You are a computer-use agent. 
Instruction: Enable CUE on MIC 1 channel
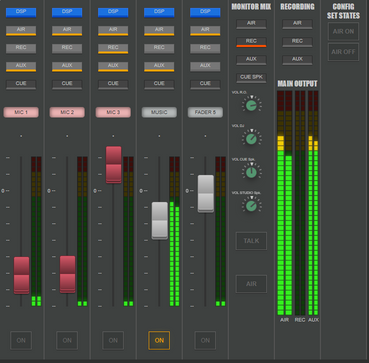(x=21, y=84)
